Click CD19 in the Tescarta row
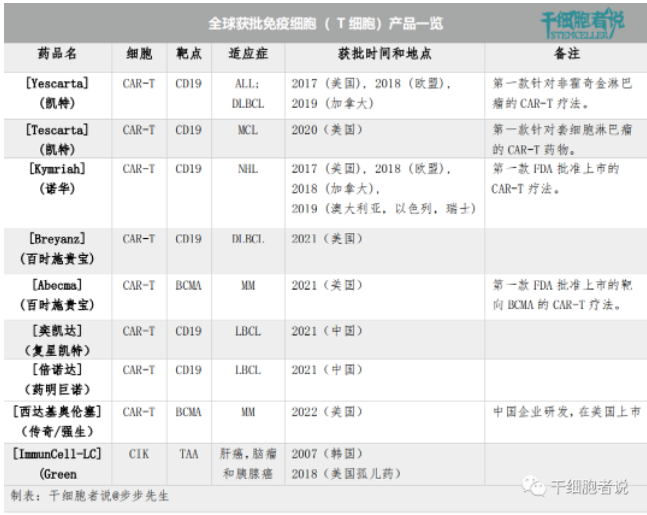647x515 pixels. [189, 130]
